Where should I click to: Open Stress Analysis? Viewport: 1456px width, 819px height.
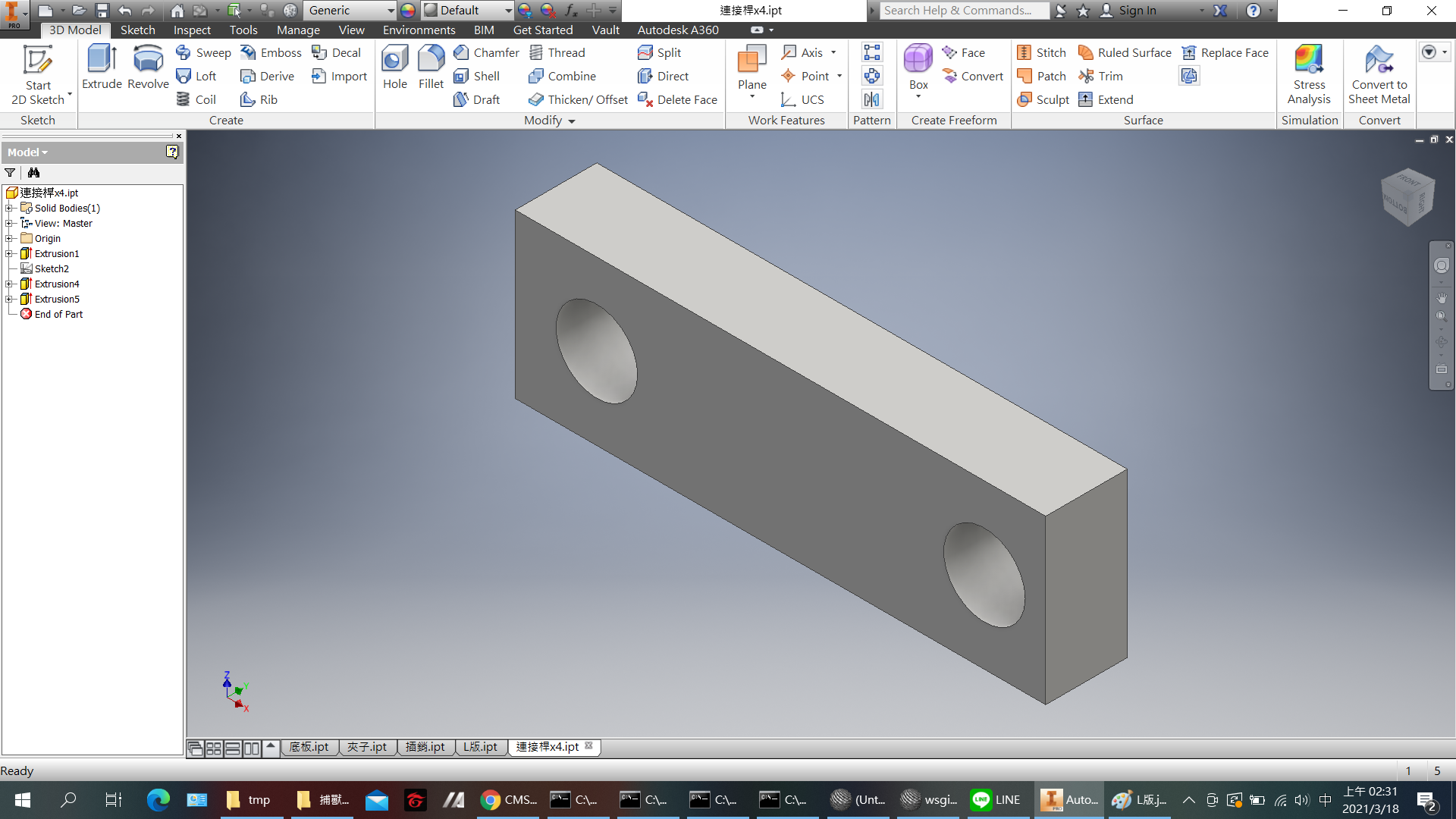pos(1309,74)
